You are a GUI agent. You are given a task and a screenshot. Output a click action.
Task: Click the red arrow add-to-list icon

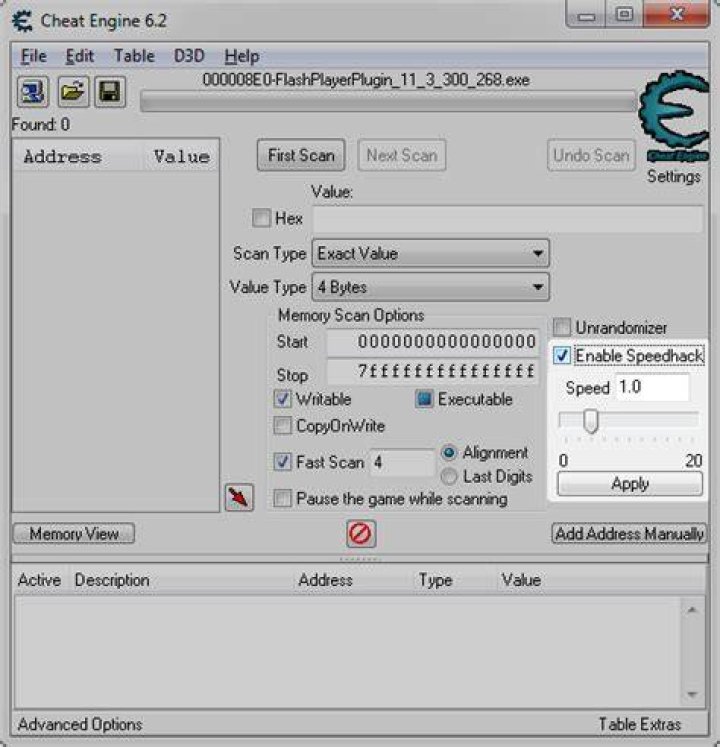(x=239, y=497)
